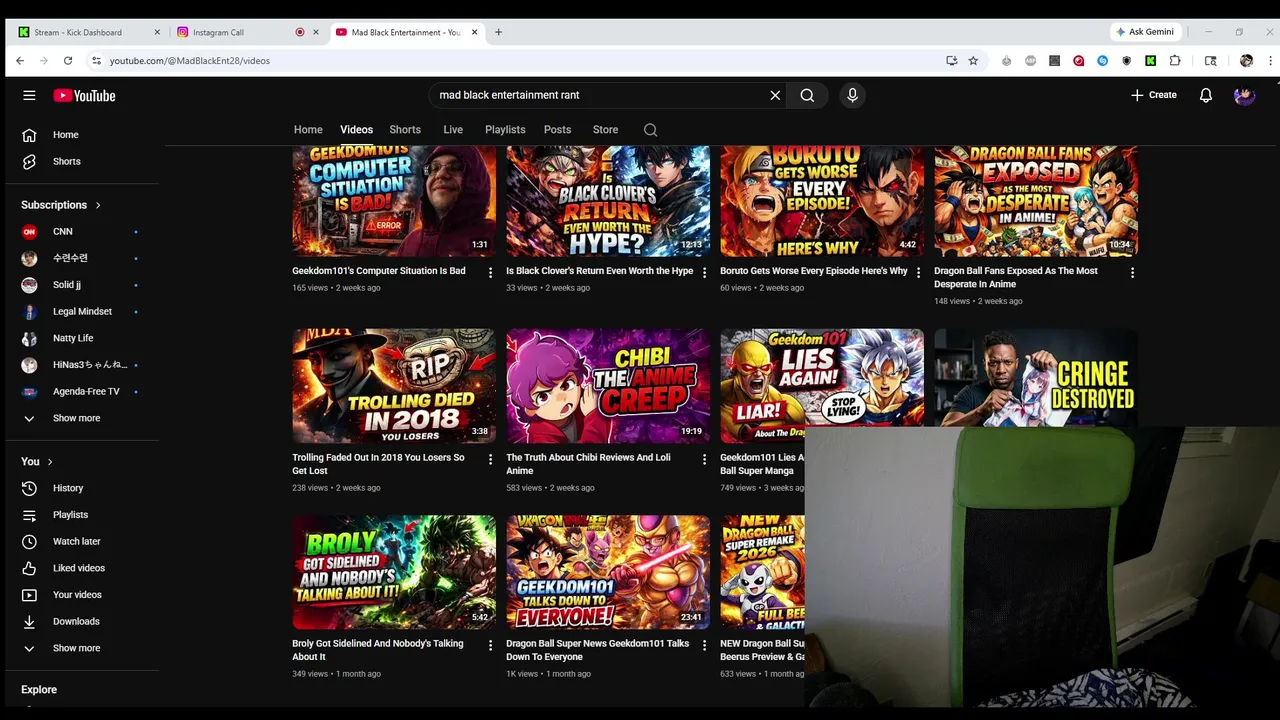Open the notifications bell
The width and height of the screenshot is (1280, 720).
pyautogui.click(x=1206, y=95)
